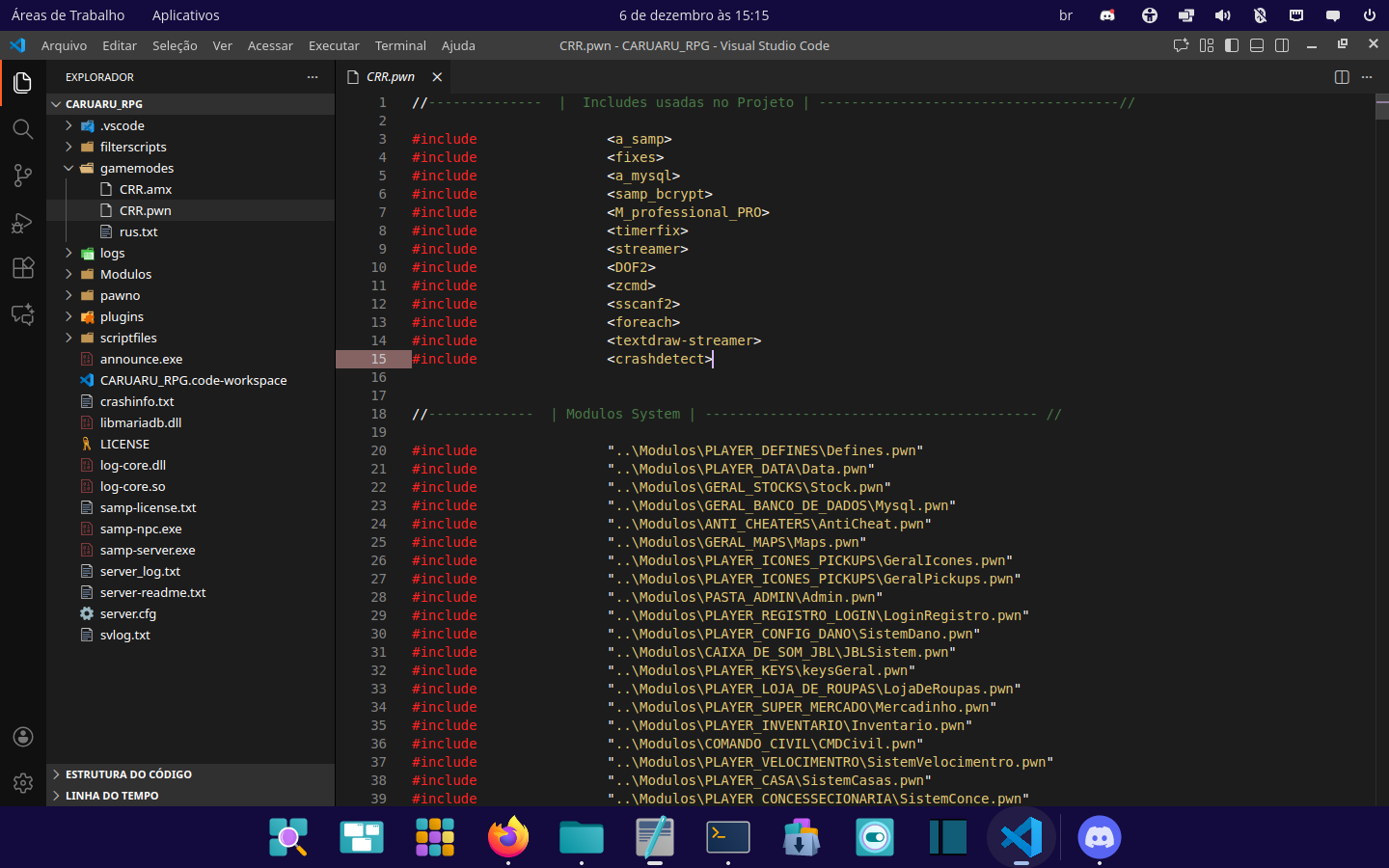Open Firefox from the dock
The image size is (1389, 868).
(508, 836)
